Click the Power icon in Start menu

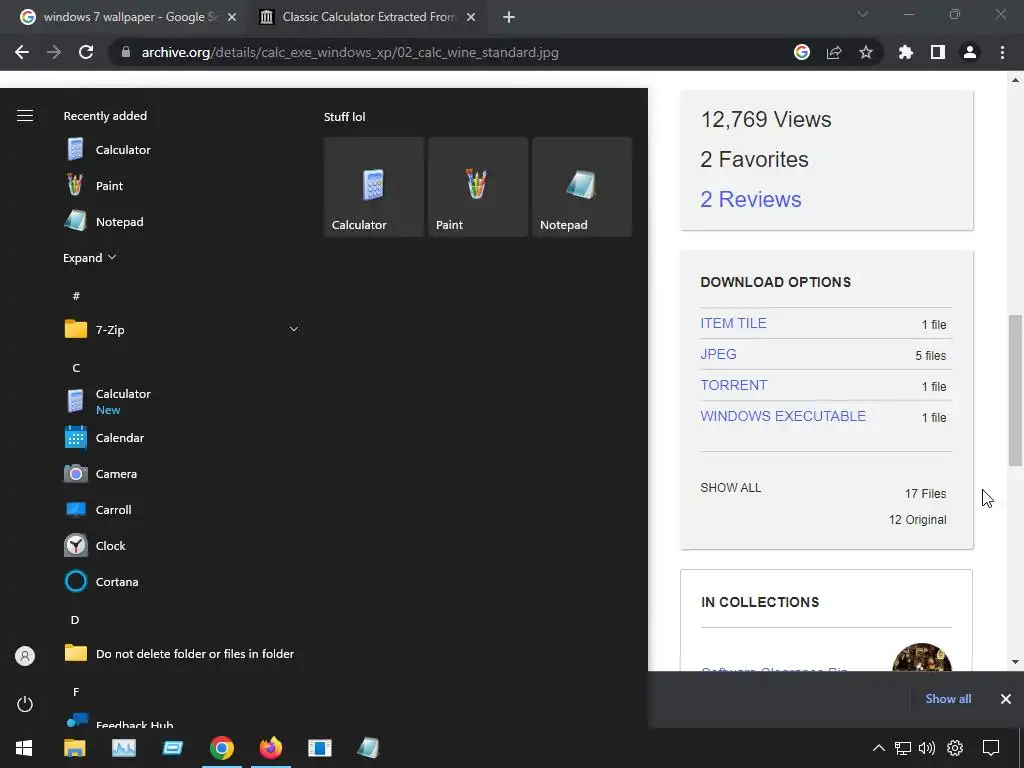pyautogui.click(x=25, y=704)
